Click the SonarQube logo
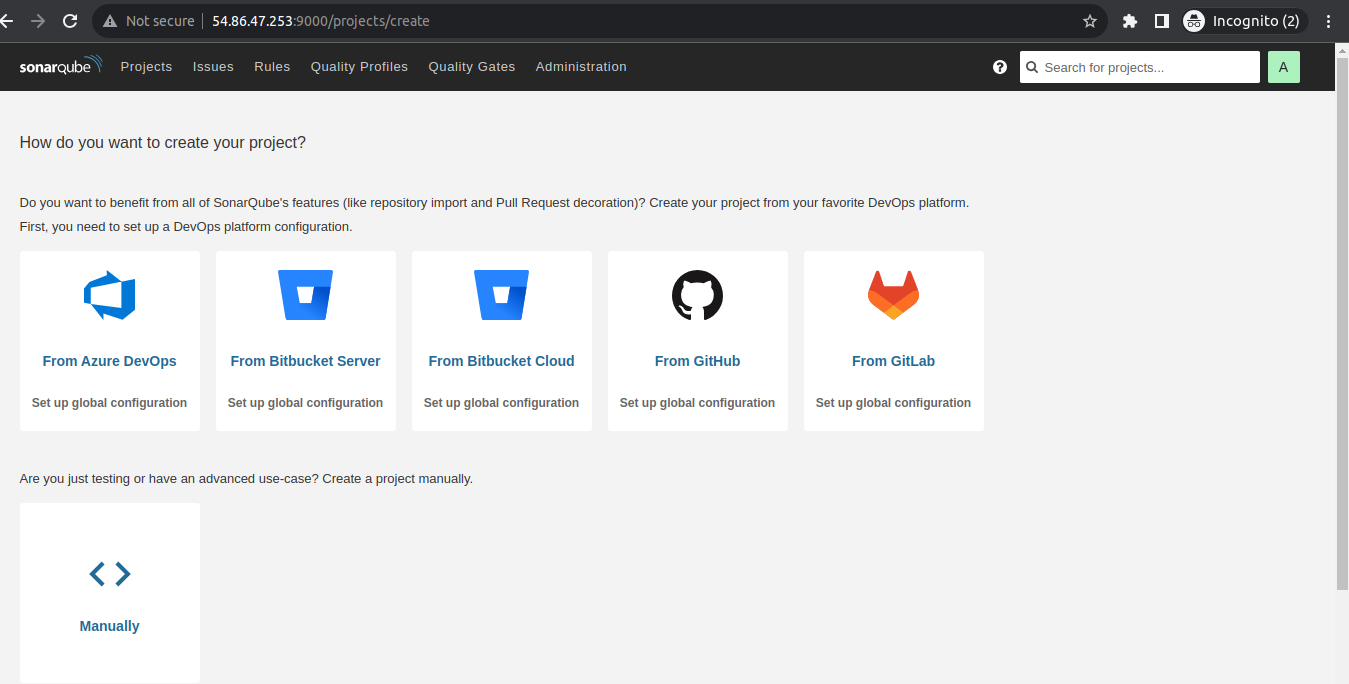 click(x=60, y=66)
